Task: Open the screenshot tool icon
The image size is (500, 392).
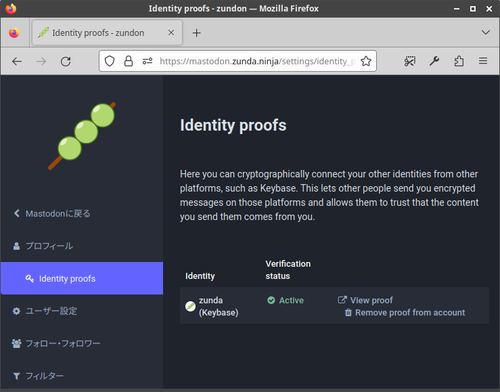Action: [410, 61]
